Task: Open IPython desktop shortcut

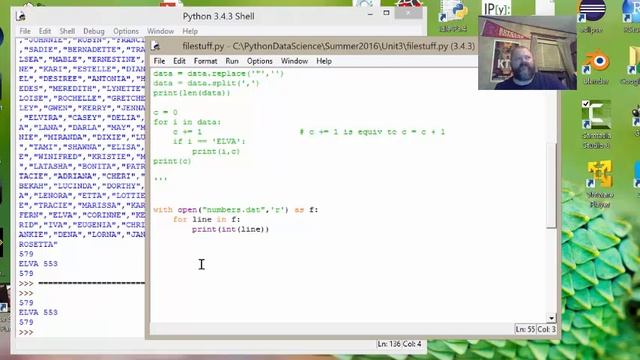Action: pyautogui.click(x=496, y=9)
